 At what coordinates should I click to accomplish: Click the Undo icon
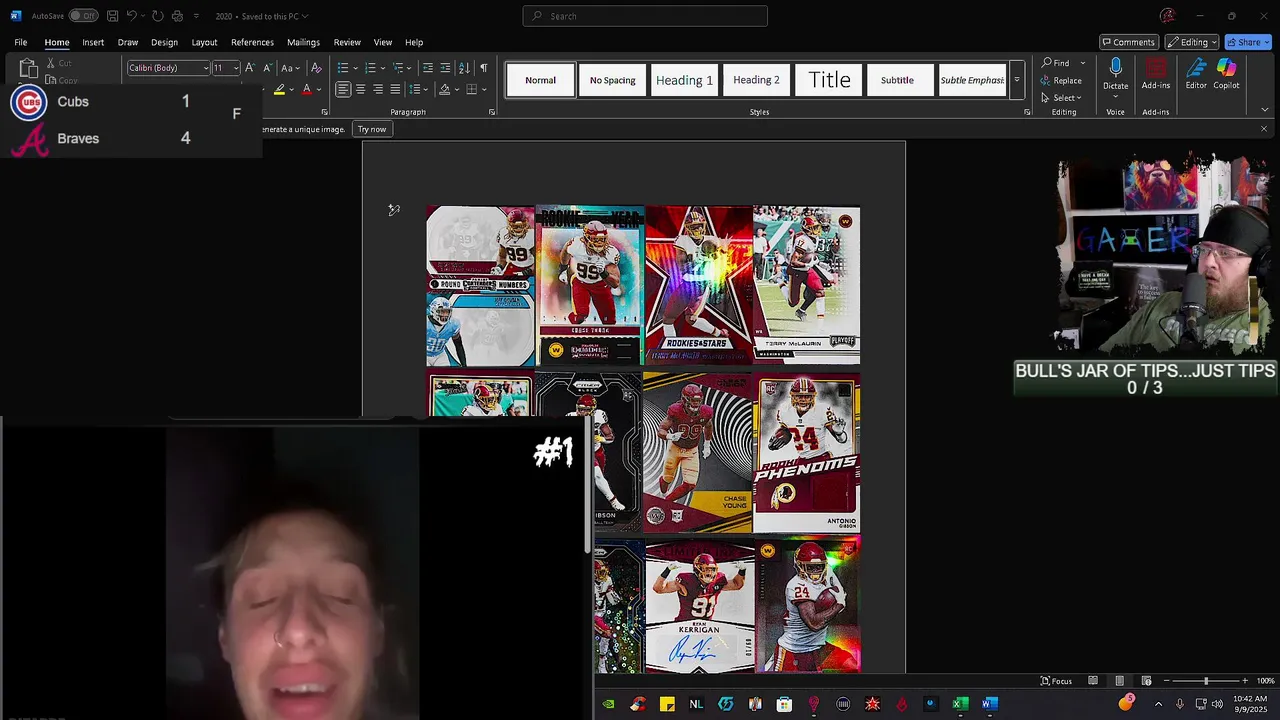pos(131,16)
